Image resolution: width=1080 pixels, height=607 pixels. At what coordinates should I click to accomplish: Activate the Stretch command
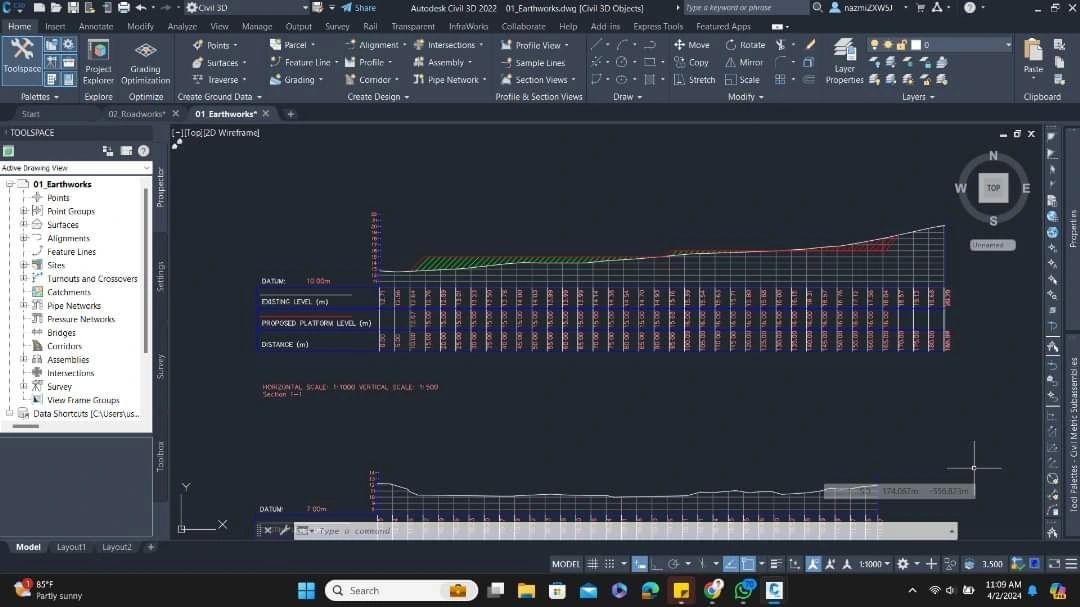(x=697, y=79)
